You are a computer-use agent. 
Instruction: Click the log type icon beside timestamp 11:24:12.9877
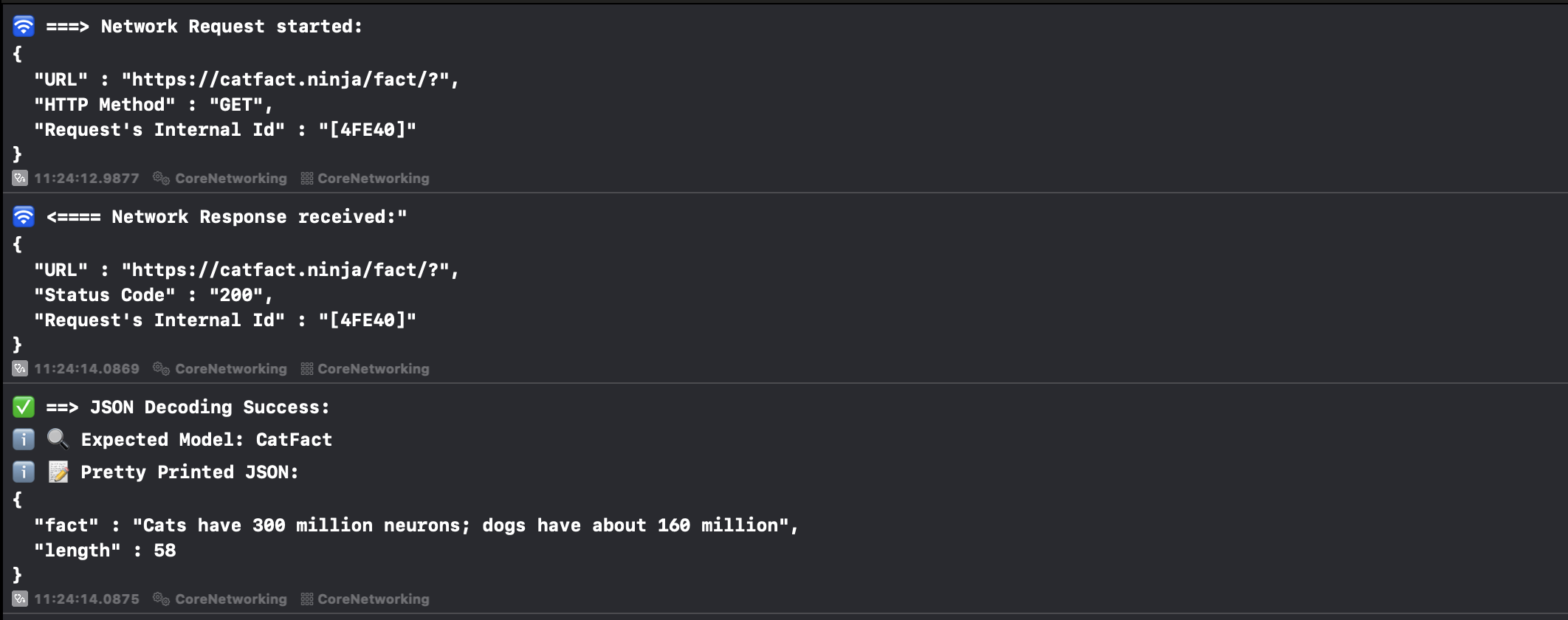coord(20,178)
